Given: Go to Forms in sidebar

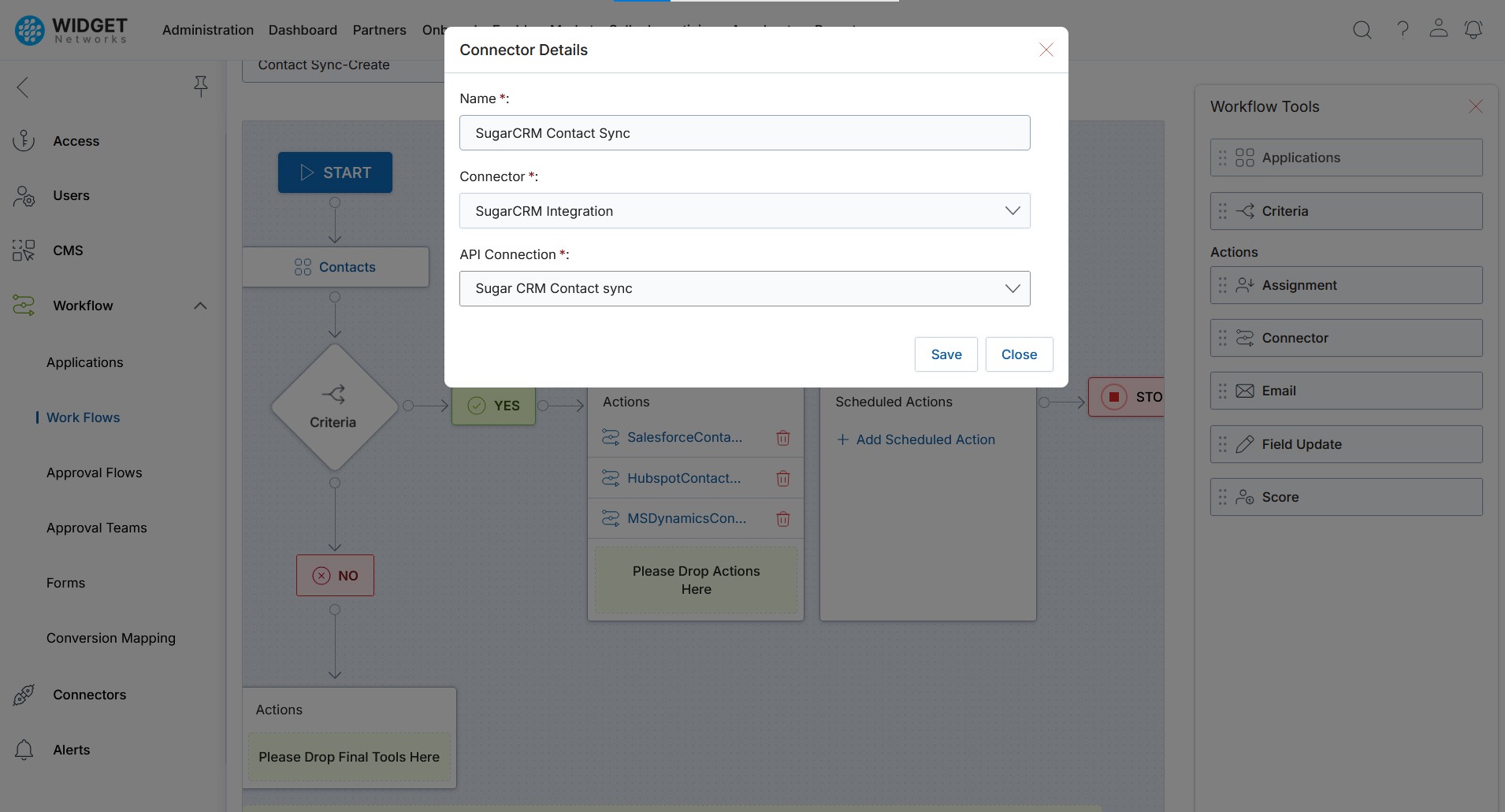Looking at the screenshot, I should 65,583.
